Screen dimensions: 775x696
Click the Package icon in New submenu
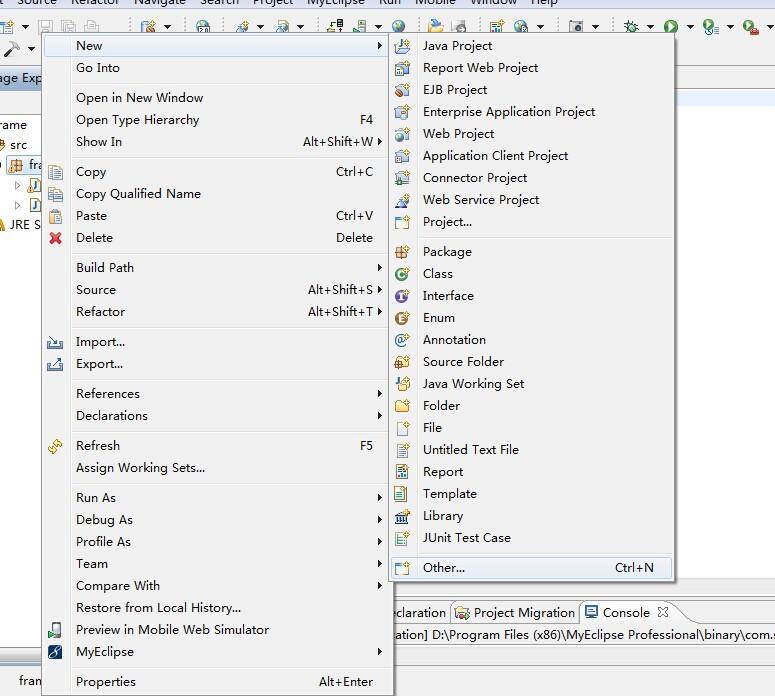(402, 252)
